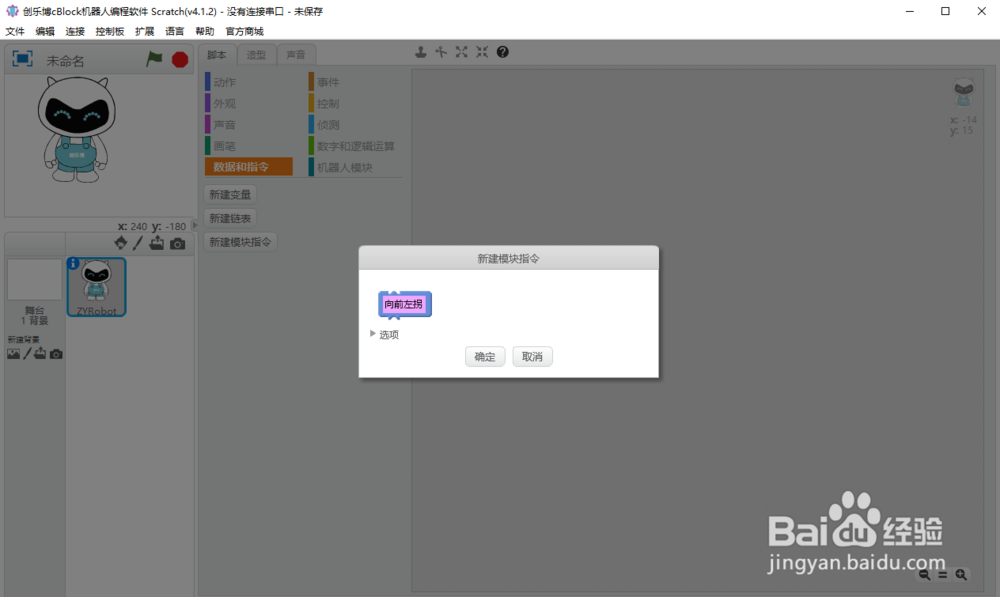Open the 连接 menu
Image resolution: width=1000 pixels, height=597 pixels.
point(73,30)
